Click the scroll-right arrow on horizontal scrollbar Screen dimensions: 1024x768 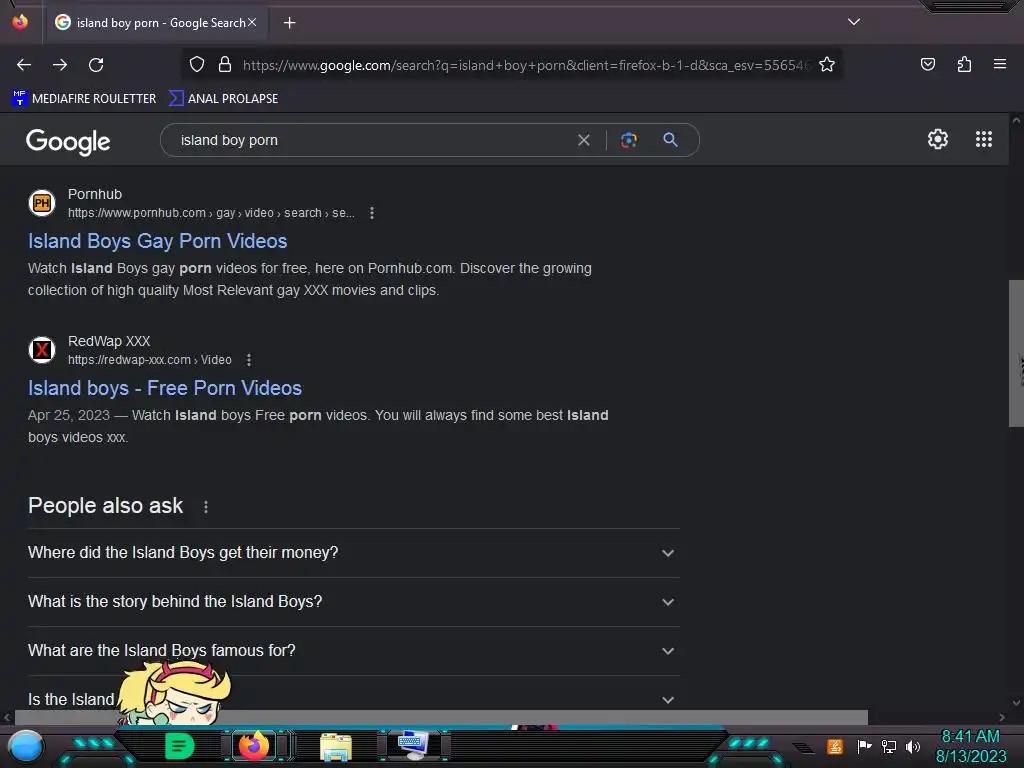1002,717
